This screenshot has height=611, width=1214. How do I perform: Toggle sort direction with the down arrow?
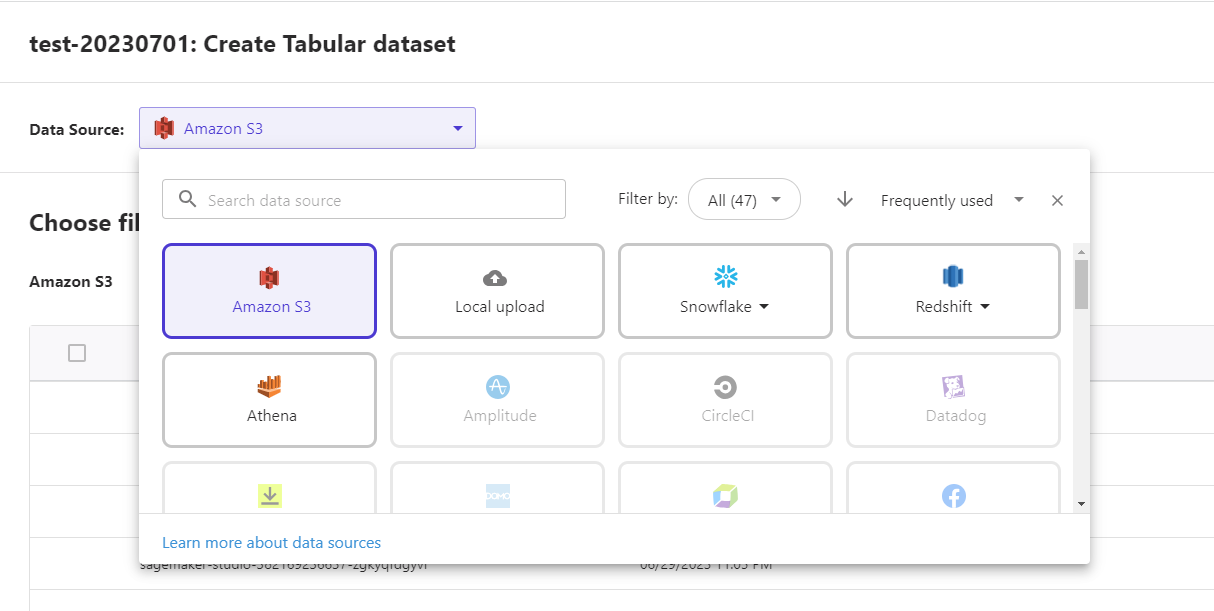point(845,200)
